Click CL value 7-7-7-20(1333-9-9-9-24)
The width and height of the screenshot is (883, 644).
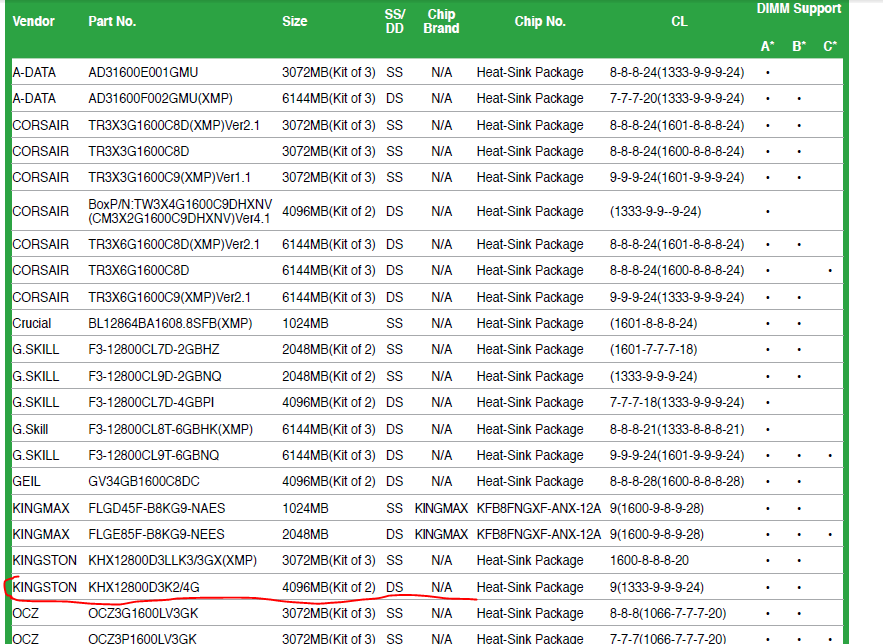[677, 99]
